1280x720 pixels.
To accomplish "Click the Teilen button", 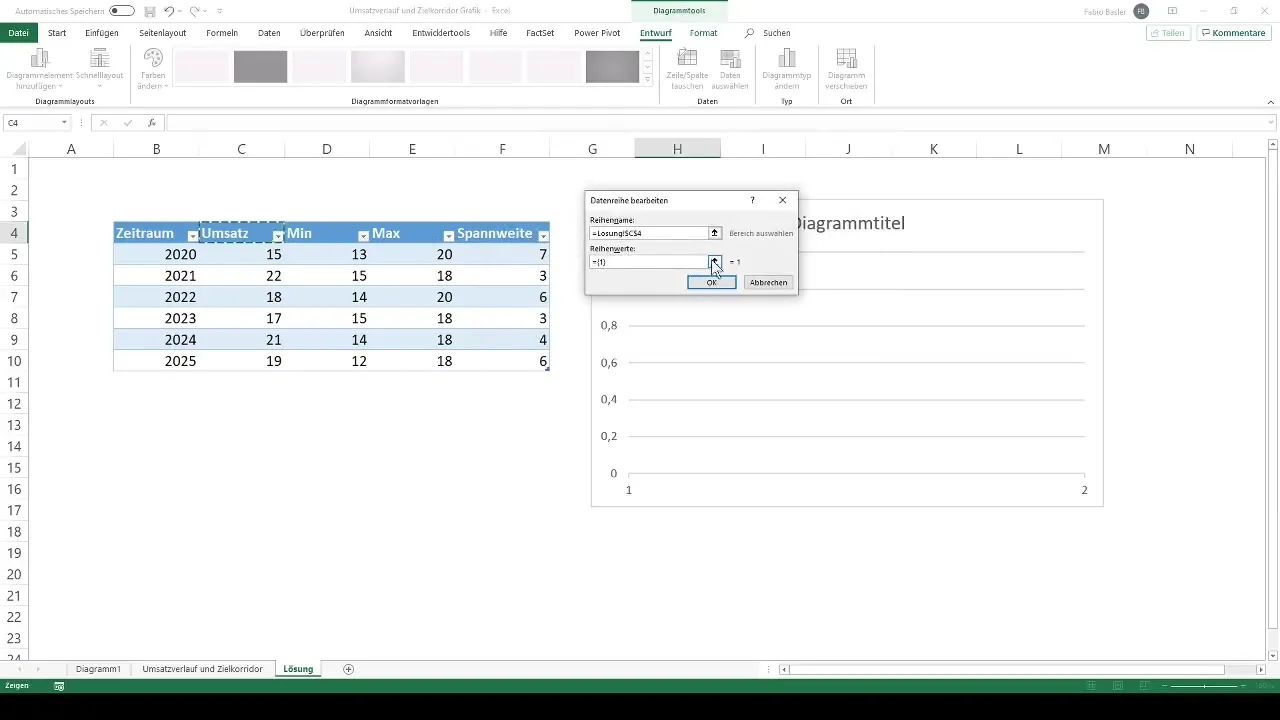I will 1168,33.
